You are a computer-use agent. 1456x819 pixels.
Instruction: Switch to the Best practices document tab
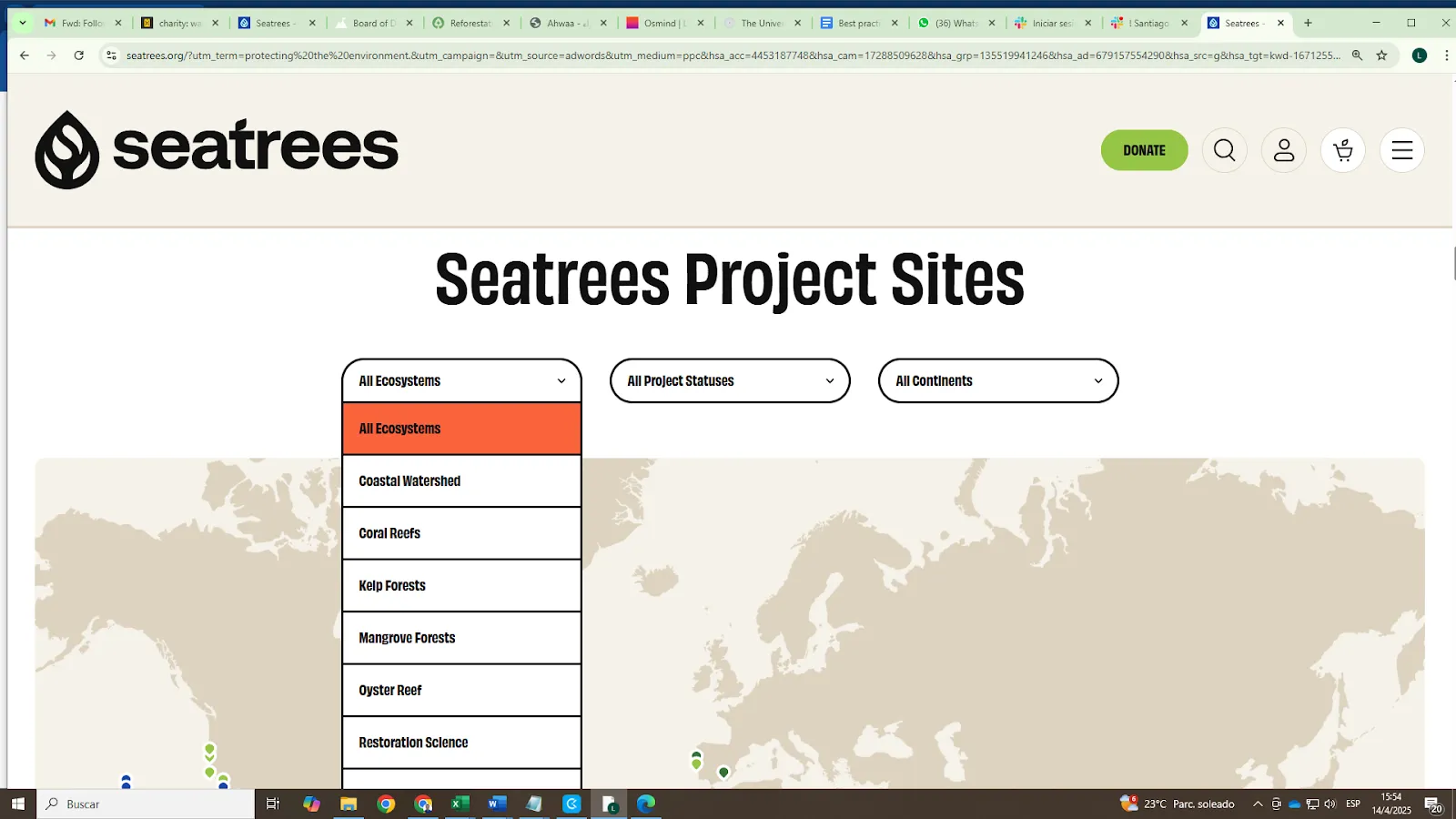(x=860, y=23)
